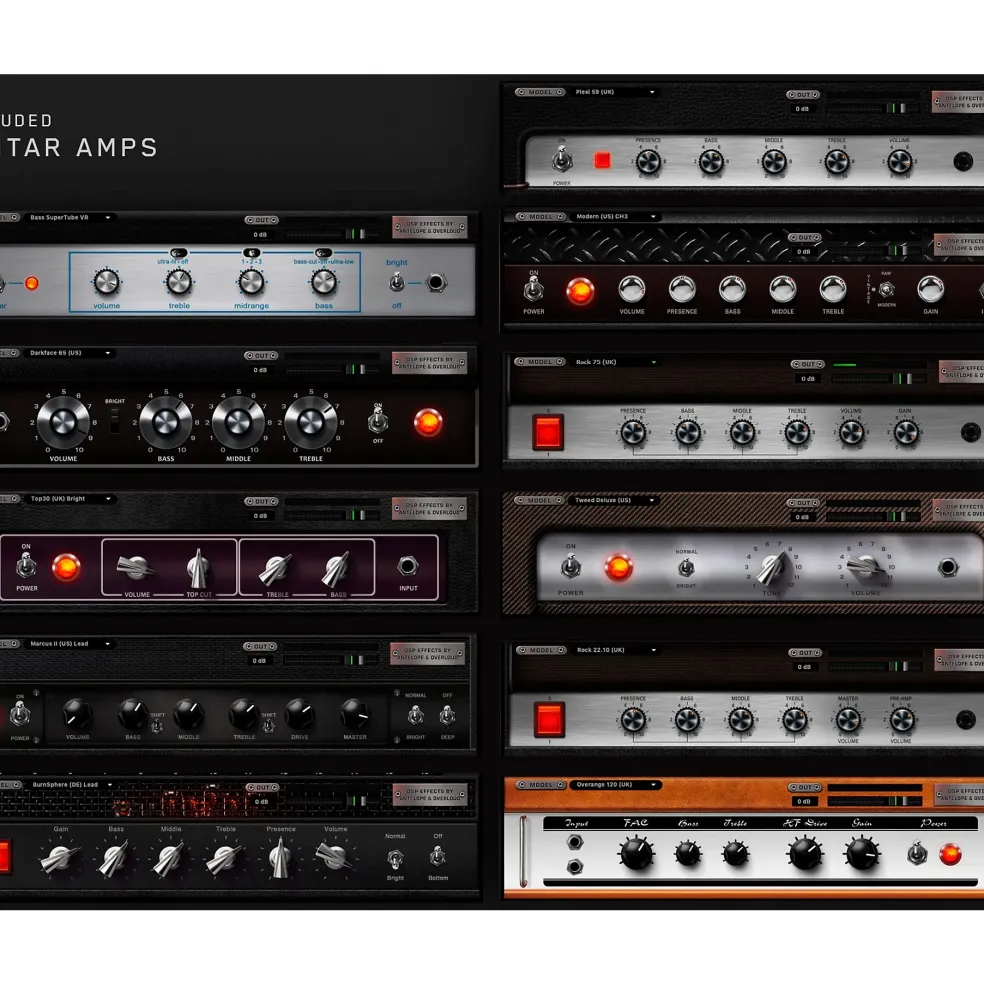Flip the Darkface 65 ON/OFF switch
The image size is (984, 985).
pos(378,420)
